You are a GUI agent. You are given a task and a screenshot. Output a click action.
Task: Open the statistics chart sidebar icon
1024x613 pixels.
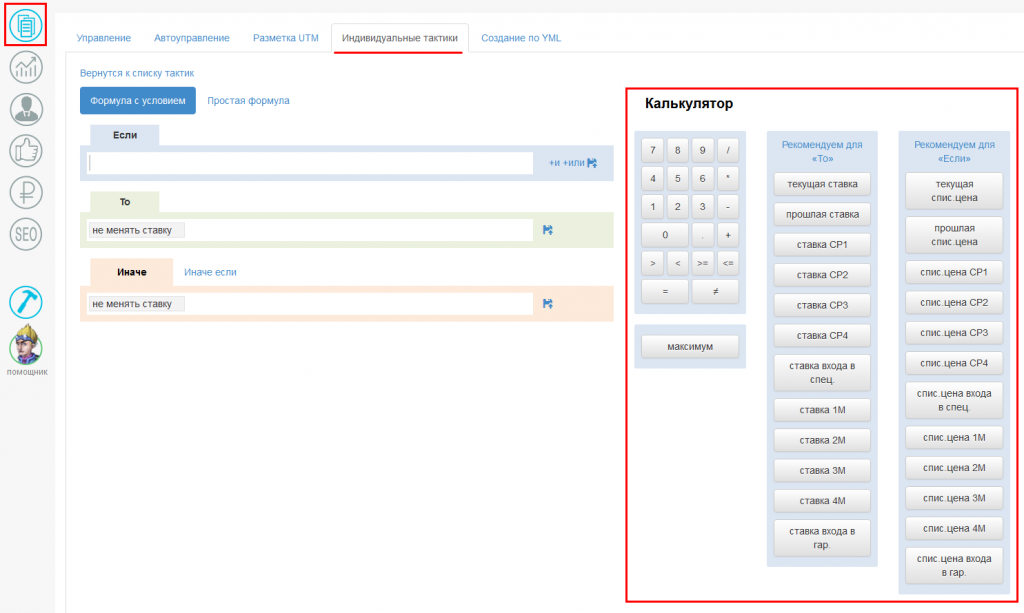[25, 67]
